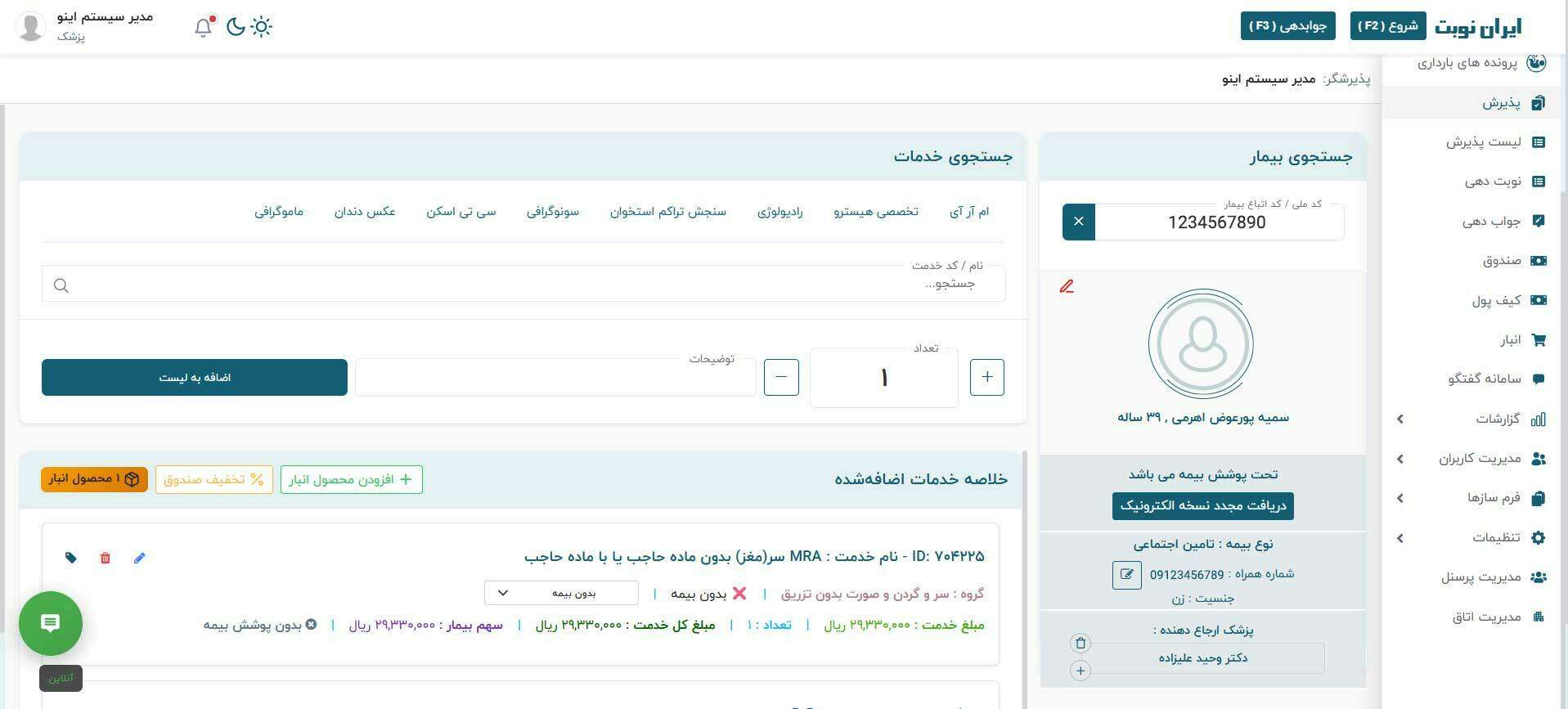Open the user profile avatar

(31, 26)
